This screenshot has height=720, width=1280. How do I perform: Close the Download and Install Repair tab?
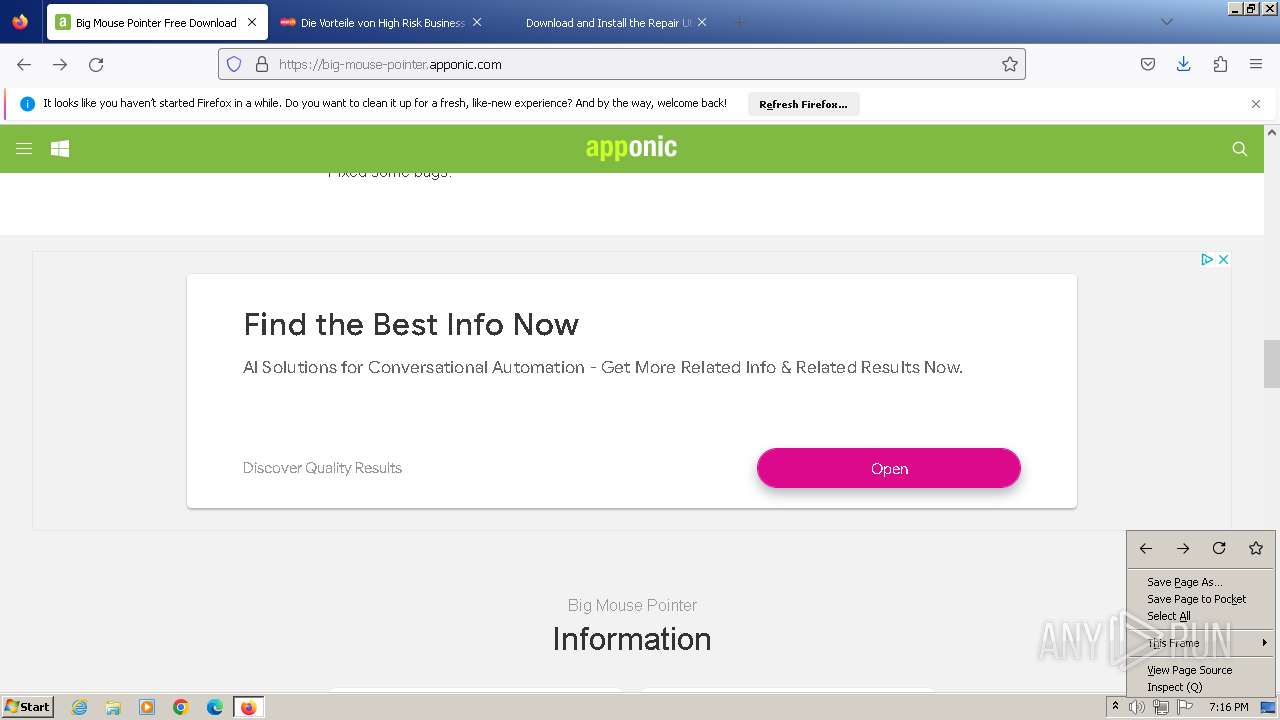[x=702, y=22]
